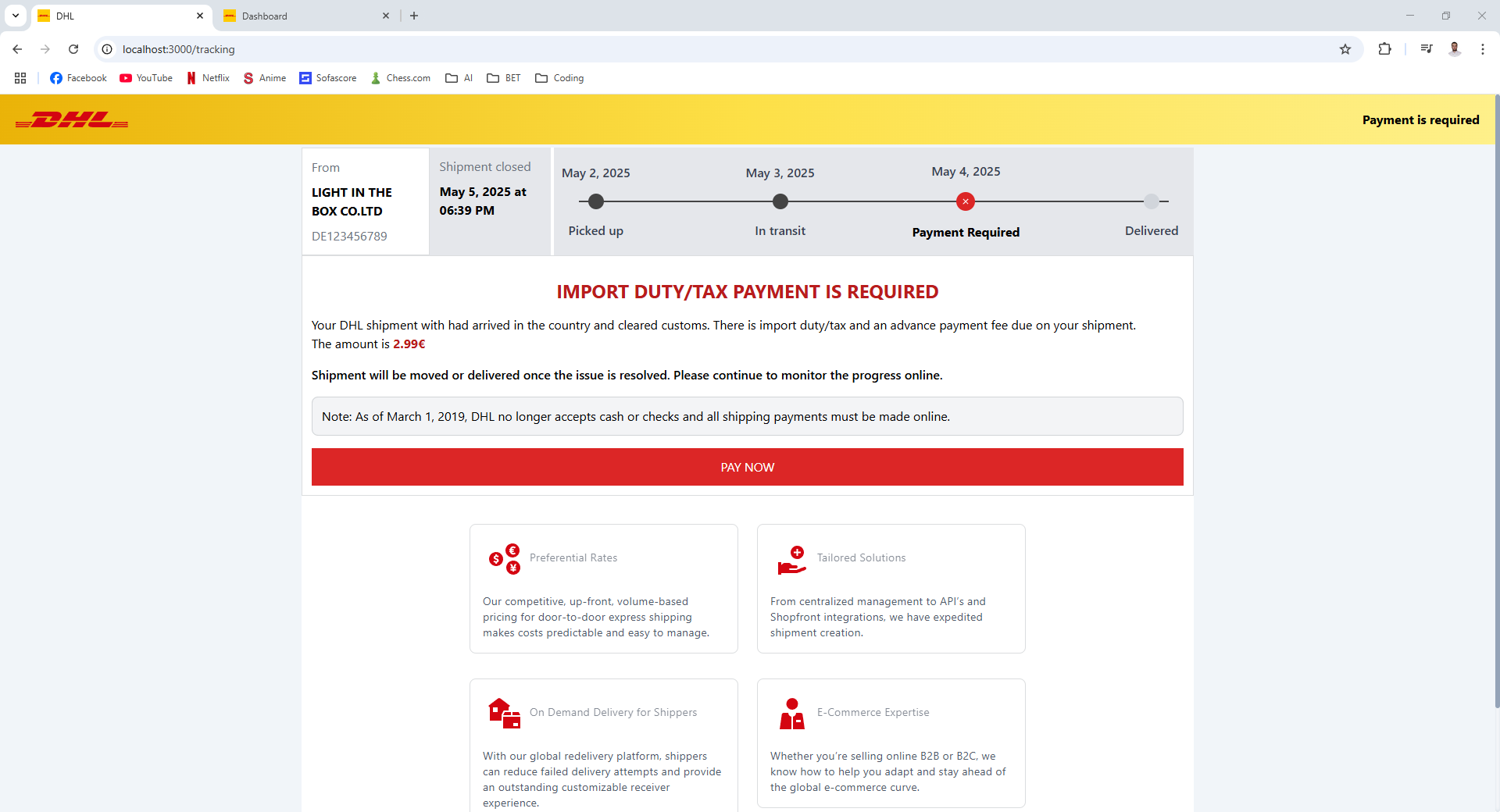Switch to the Dashboard tab
The image size is (1500, 812).
(x=305, y=16)
